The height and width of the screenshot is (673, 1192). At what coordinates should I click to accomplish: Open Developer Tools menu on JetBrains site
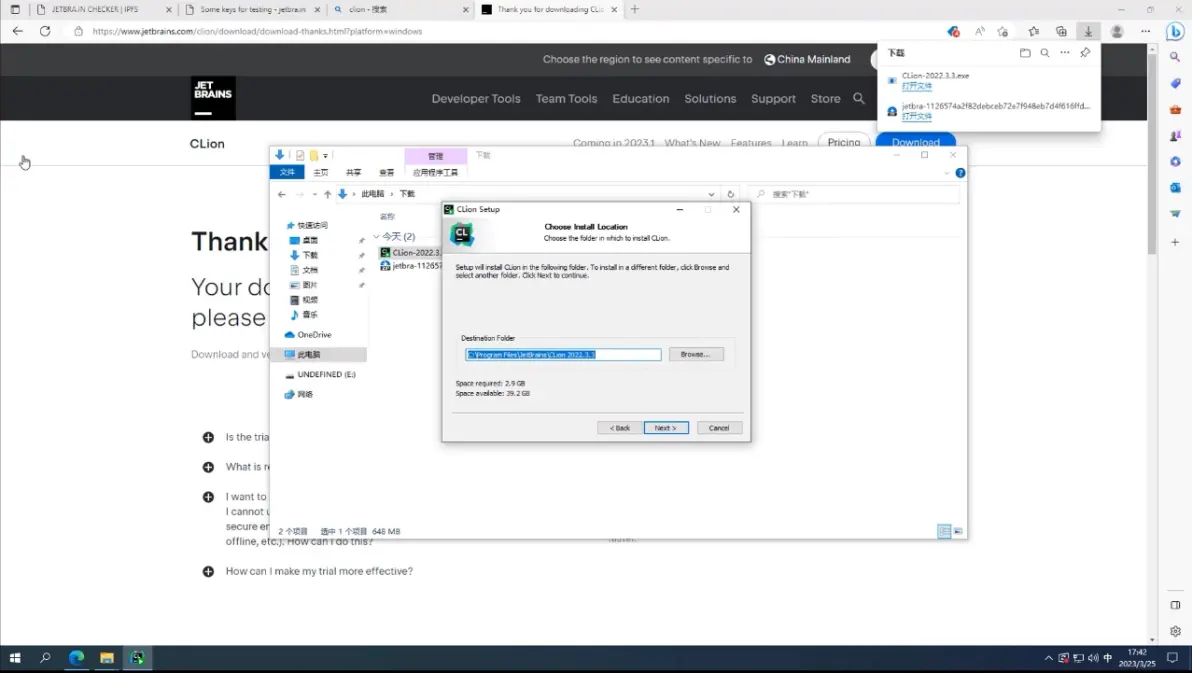476,99
